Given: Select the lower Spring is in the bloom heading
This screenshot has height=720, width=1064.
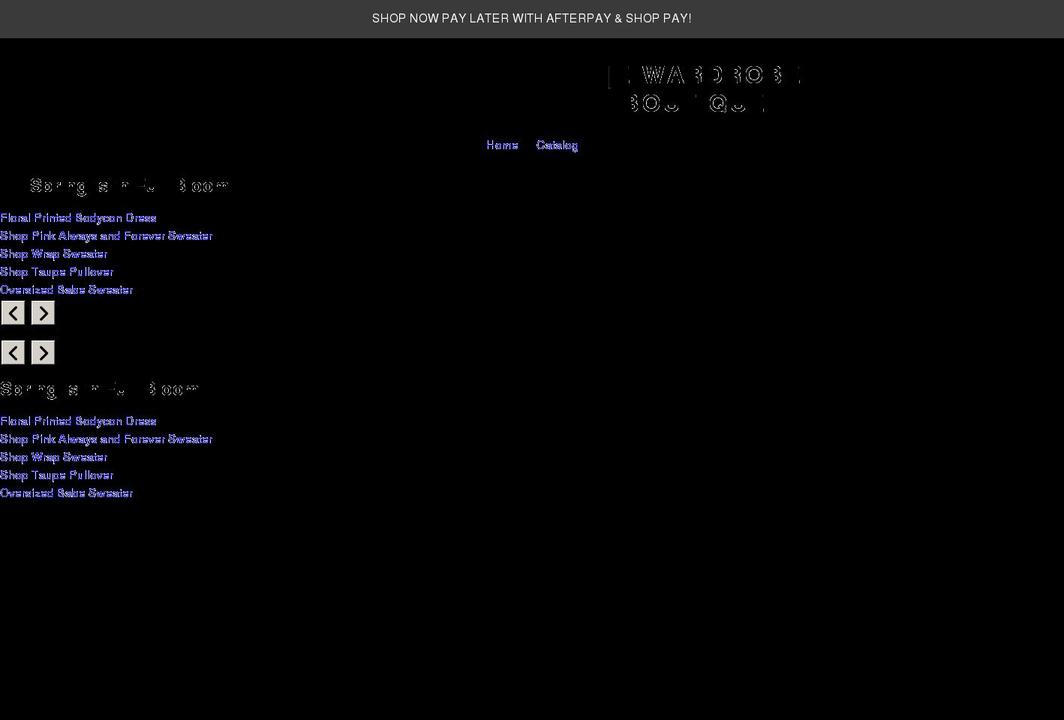Looking at the screenshot, I should point(100,388).
